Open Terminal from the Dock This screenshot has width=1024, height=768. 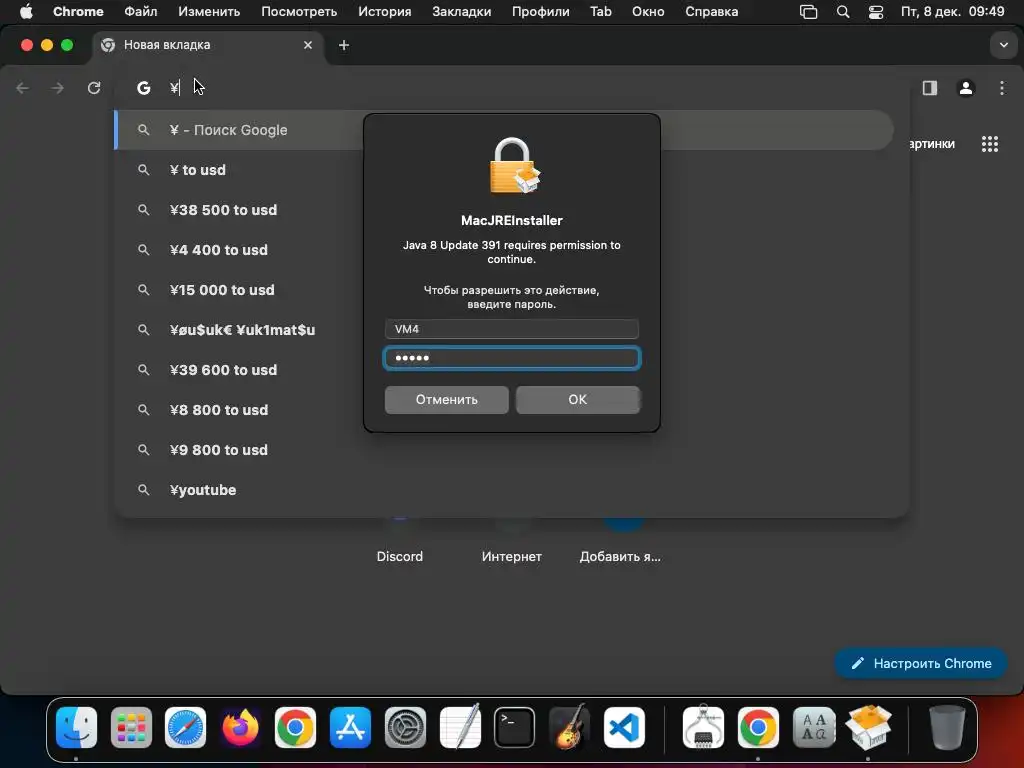[514, 728]
